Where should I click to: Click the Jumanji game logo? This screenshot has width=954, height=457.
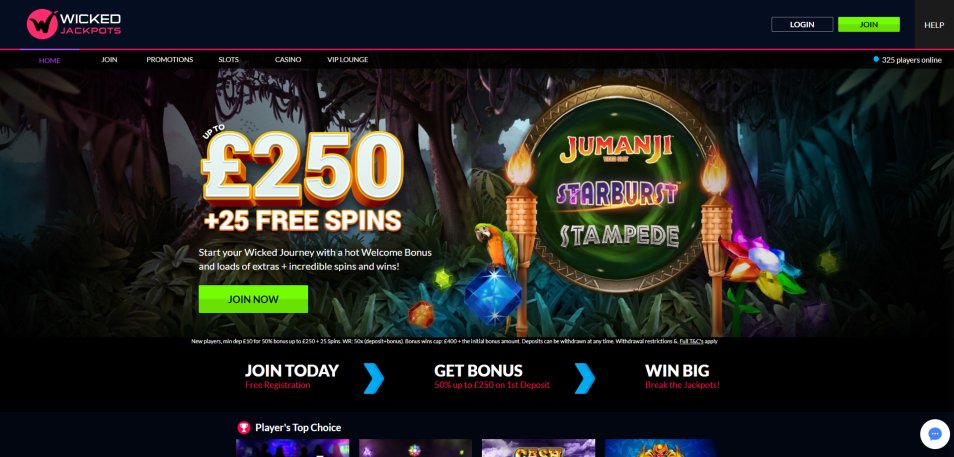click(616, 150)
